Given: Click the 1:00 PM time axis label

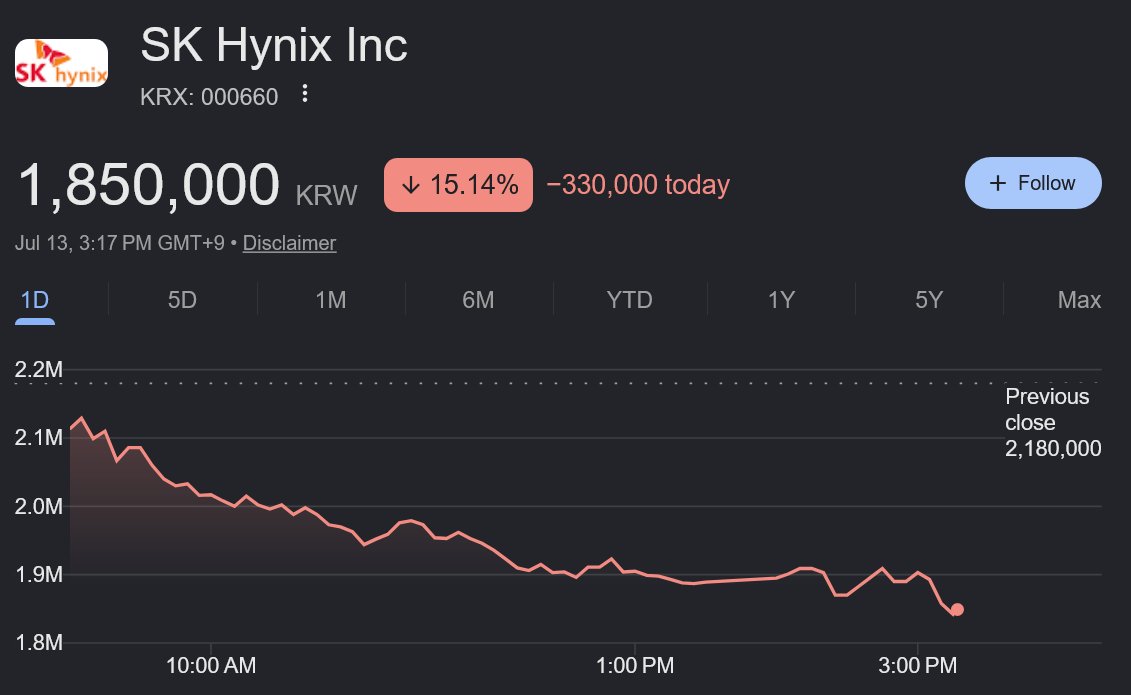Looking at the screenshot, I should (635, 665).
